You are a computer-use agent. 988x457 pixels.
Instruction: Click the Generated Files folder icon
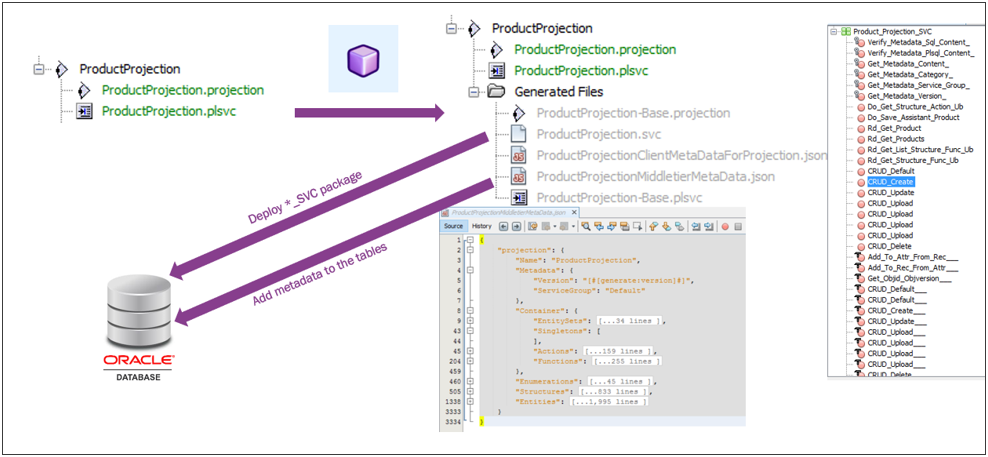click(497, 92)
